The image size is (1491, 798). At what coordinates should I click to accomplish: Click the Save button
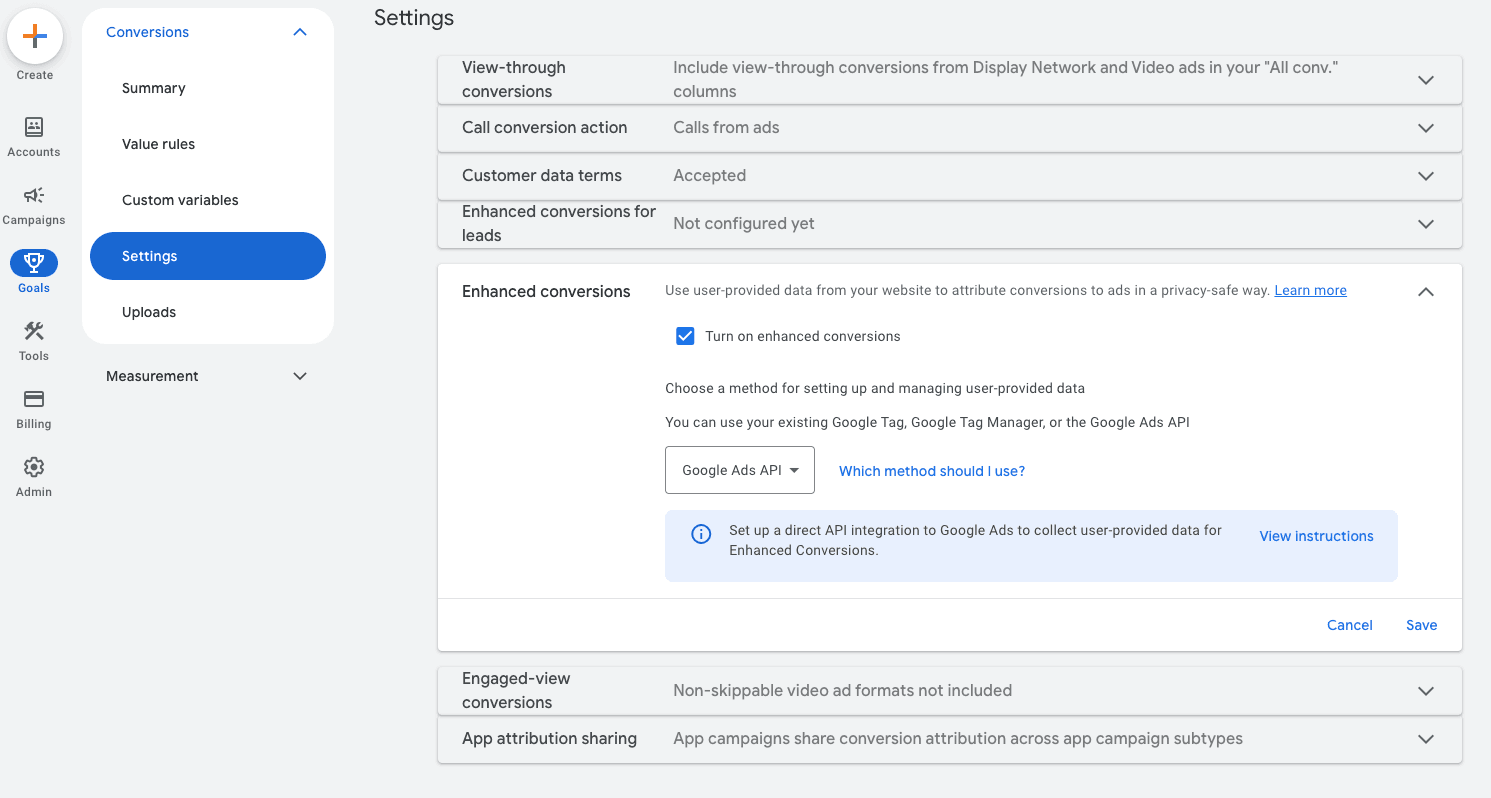coord(1421,625)
